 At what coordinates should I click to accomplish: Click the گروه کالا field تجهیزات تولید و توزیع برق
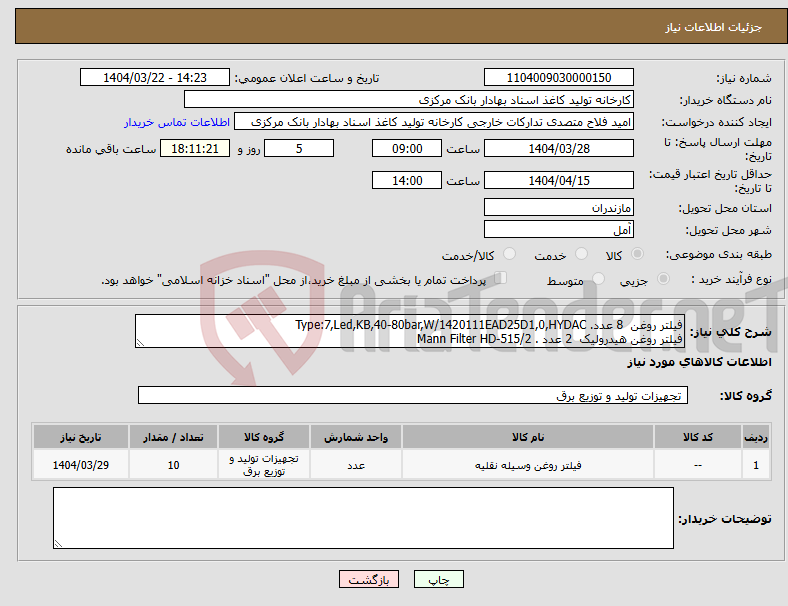(413, 395)
